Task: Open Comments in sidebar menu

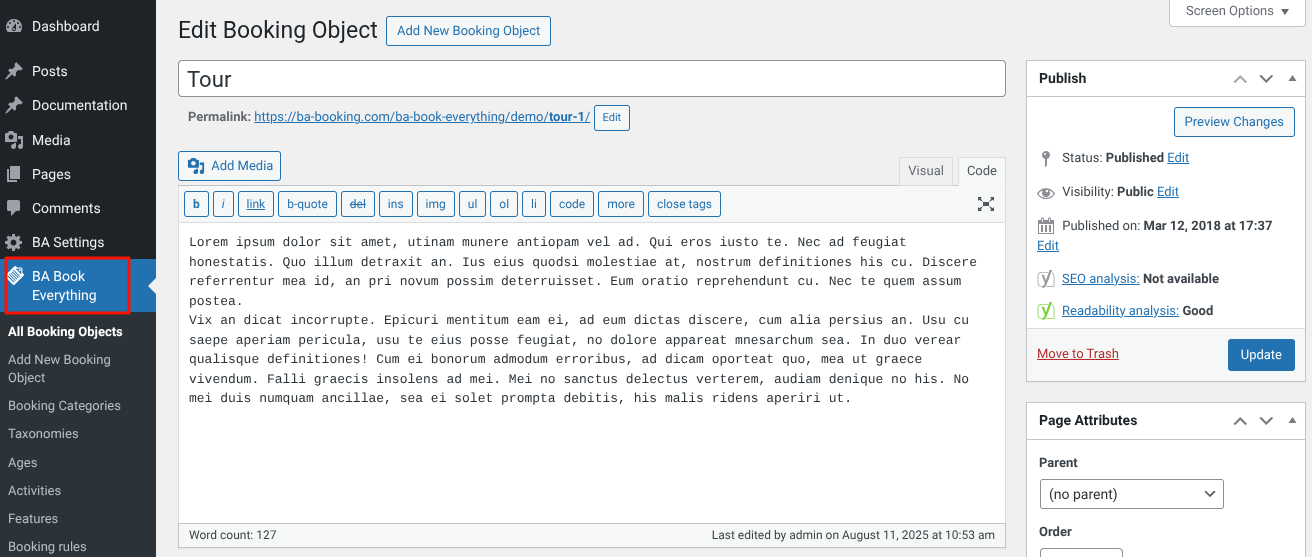Action: click(x=66, y=208)
